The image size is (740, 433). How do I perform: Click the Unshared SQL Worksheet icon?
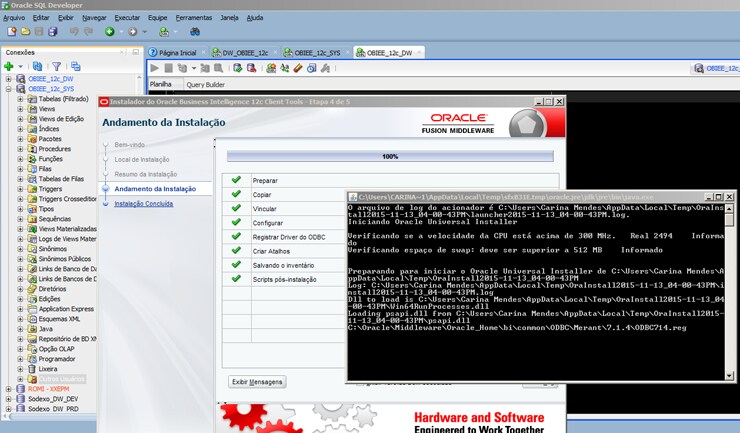pyautogui.click(x=271, y=68)
